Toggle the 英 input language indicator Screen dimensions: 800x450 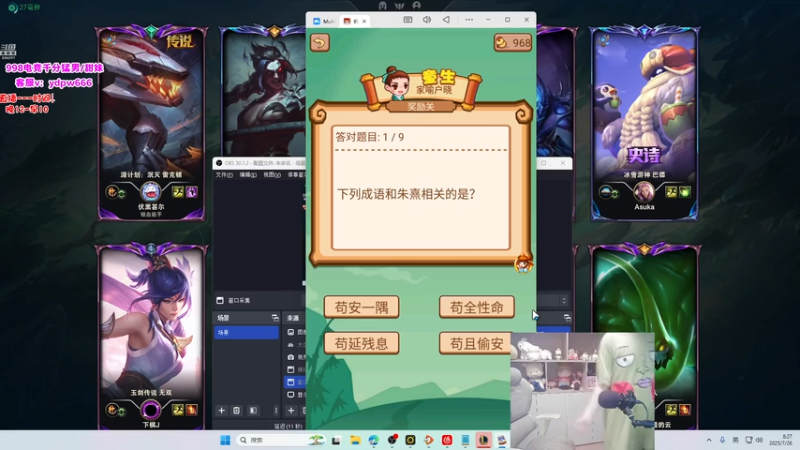735,440
